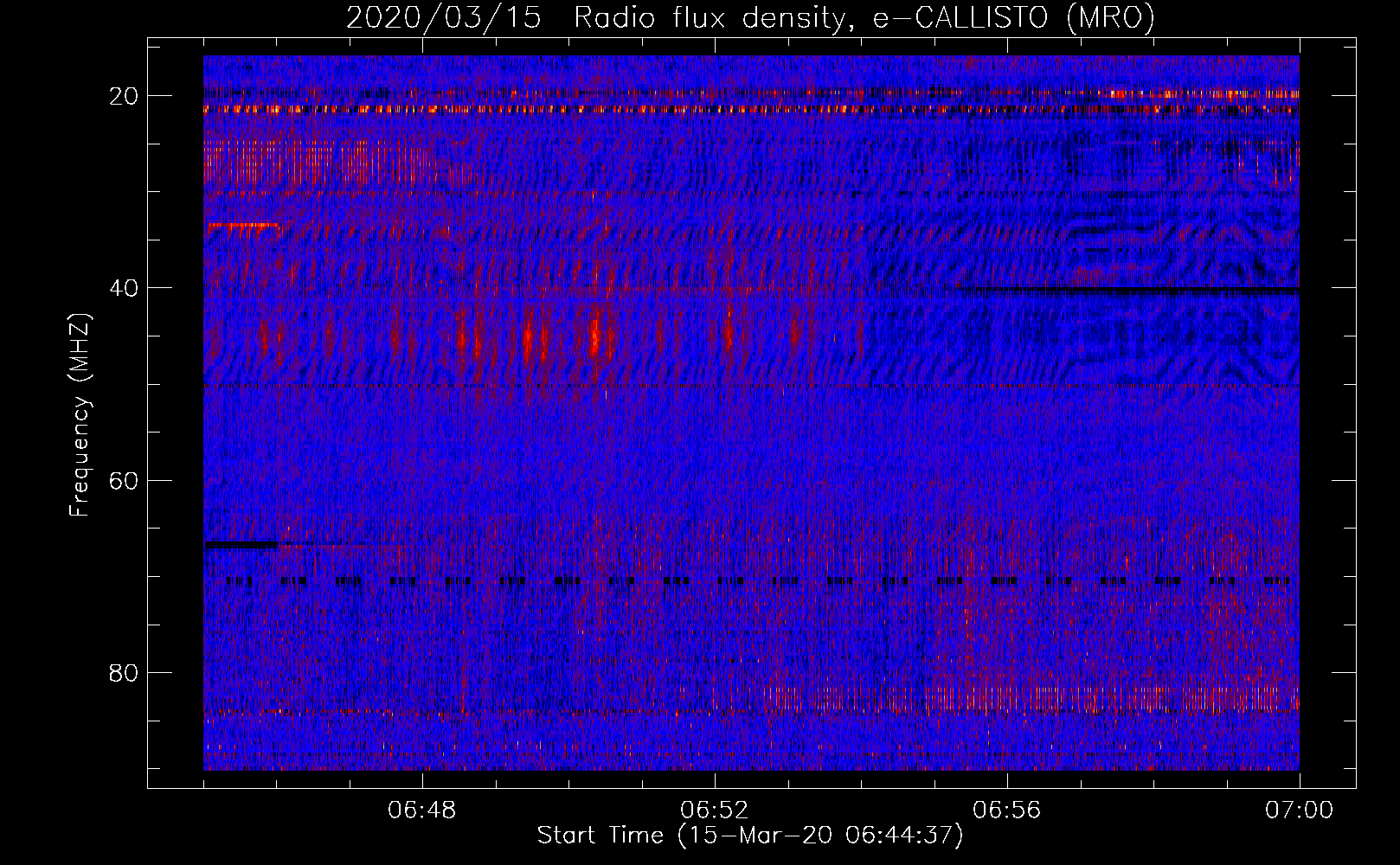Screen dimensions: 1400x865
Task: Click the plot title '2020/03/15 Radio flux density, e-CALLISTO (MRO)'
Action: [750, 18]
